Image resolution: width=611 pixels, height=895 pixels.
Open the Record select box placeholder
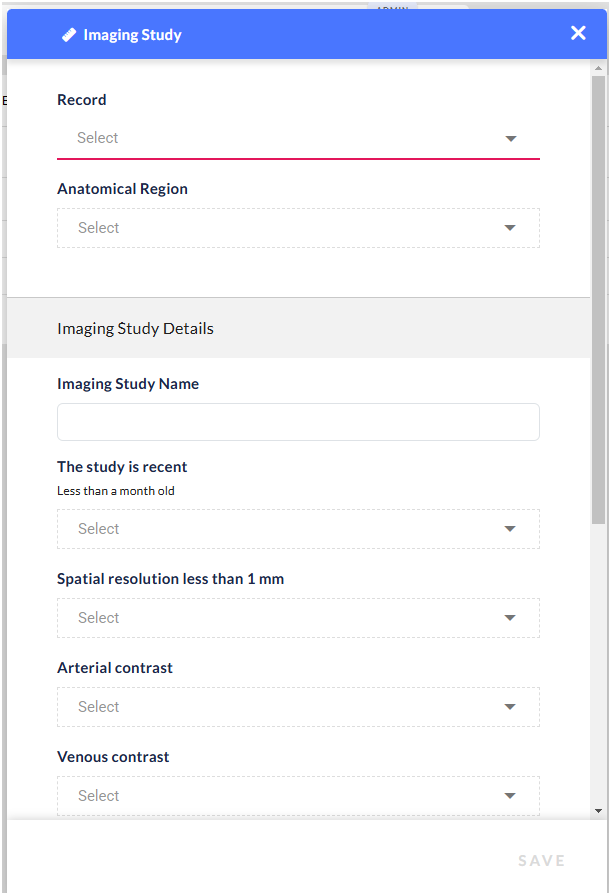click(98, 138)
